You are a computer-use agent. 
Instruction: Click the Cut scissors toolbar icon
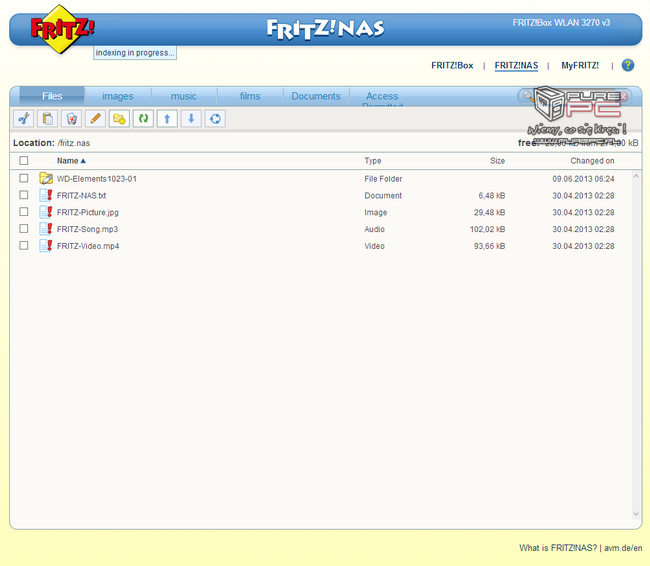coord(24,119)
